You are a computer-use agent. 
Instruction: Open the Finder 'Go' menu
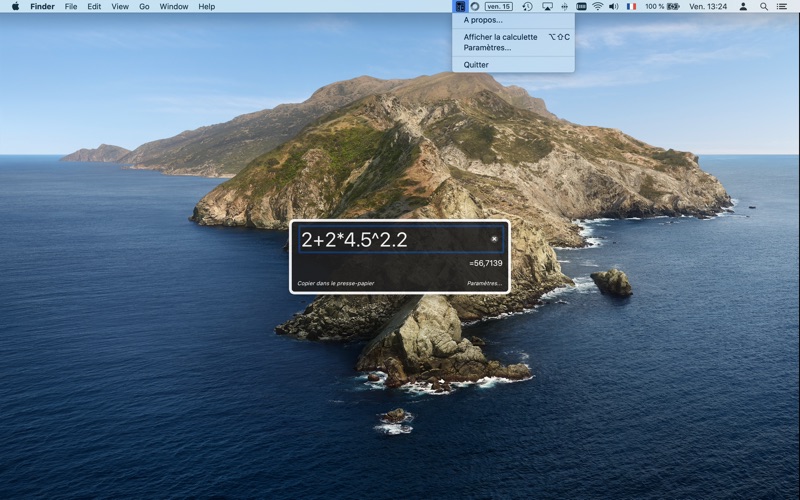(144, 6)
